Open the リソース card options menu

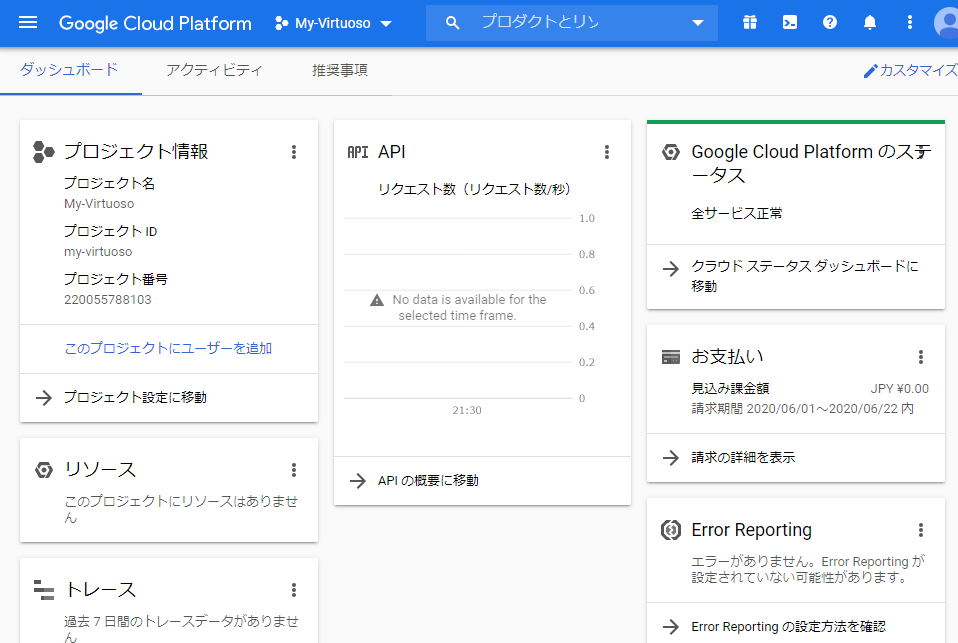pos(294,470)
